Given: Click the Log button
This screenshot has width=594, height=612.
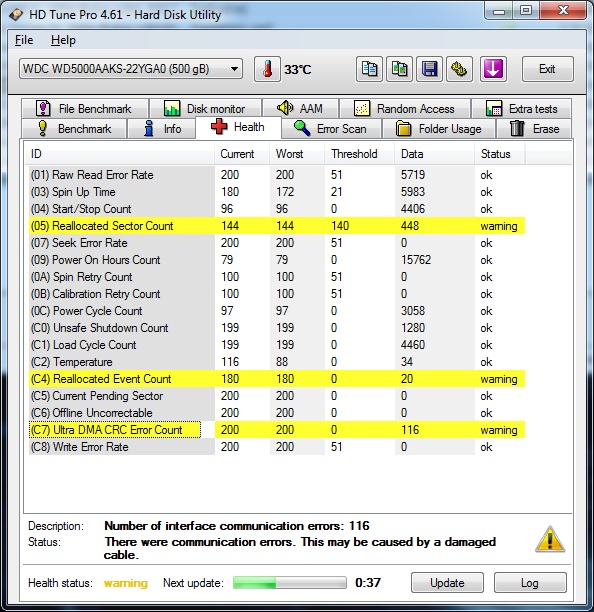Looking at the screenshot, I should tap(530, 583).
